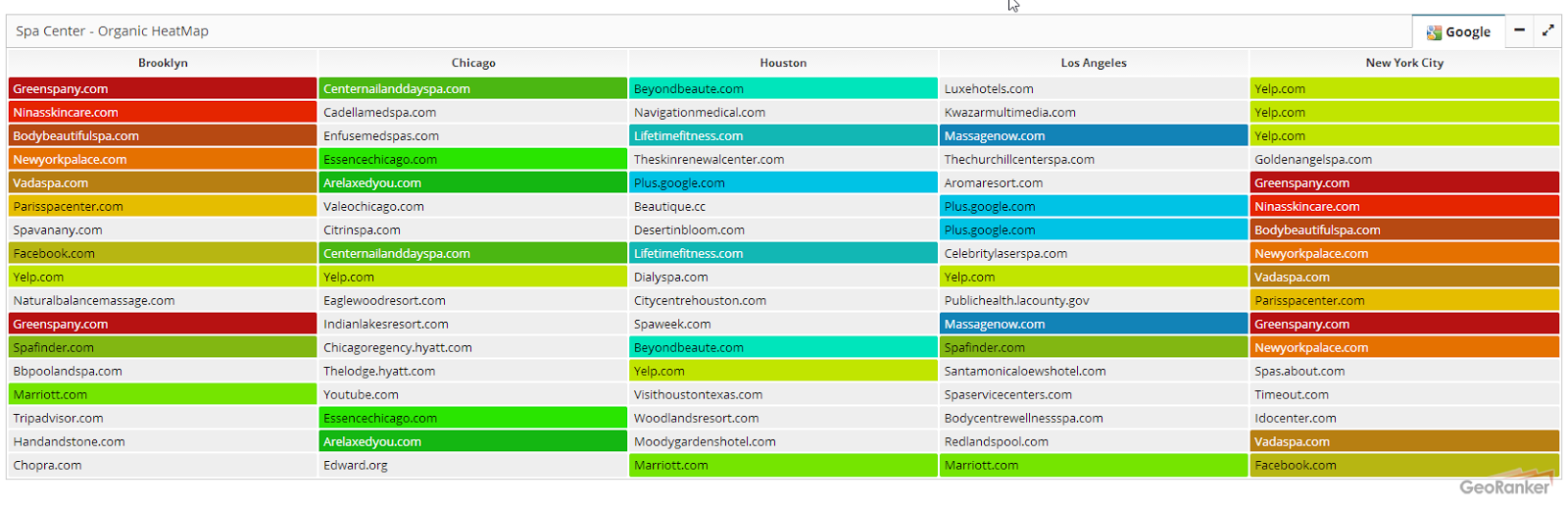The image size is (1568, 510).
Task: Click the Chopra.com cell
Action: tap(163, 465)
